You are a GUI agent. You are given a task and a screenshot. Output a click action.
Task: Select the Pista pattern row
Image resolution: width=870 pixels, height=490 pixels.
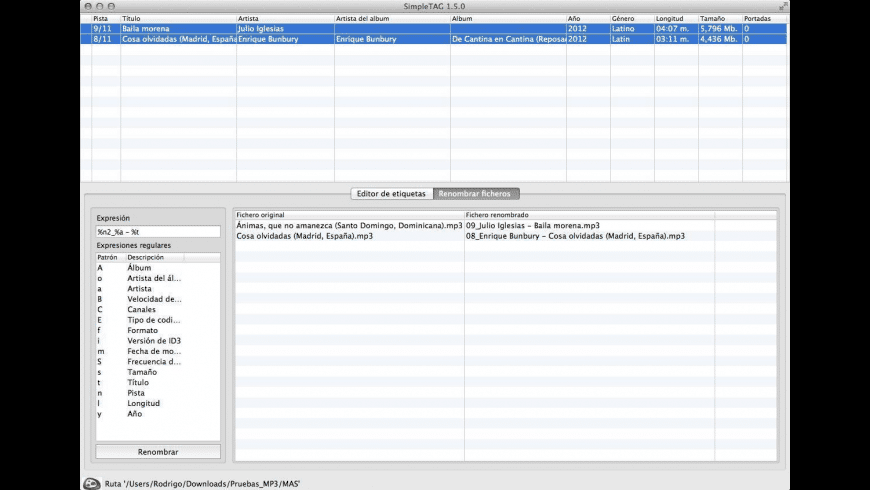[158, 393]
